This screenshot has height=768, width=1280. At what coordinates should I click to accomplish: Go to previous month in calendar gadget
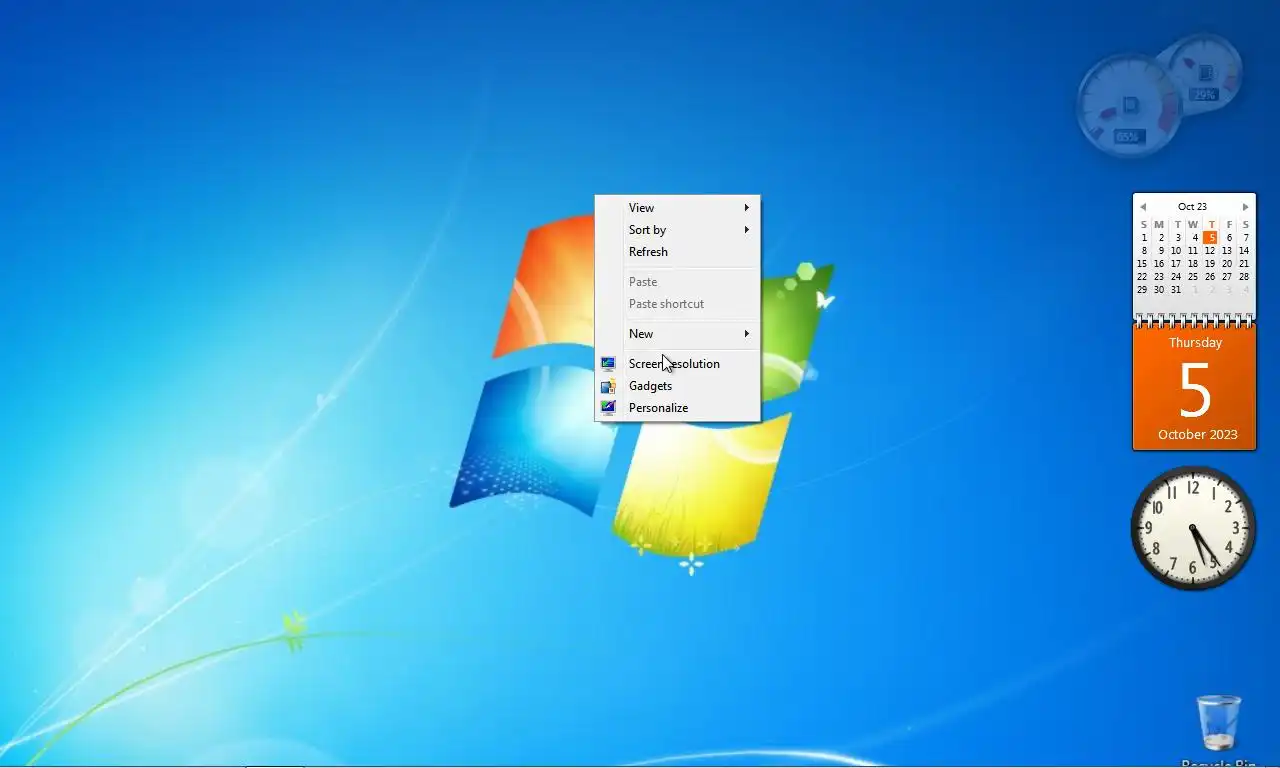click(1143, 207)
